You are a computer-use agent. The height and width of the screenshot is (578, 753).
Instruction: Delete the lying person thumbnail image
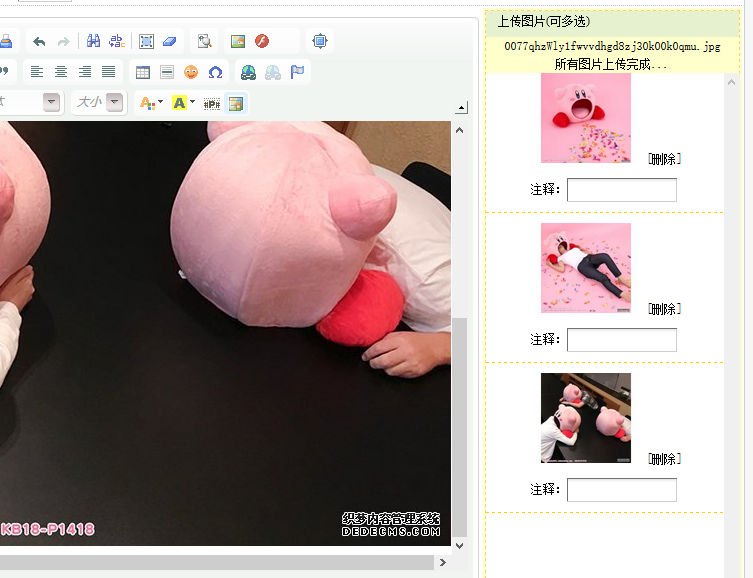(x=665, y=309)
